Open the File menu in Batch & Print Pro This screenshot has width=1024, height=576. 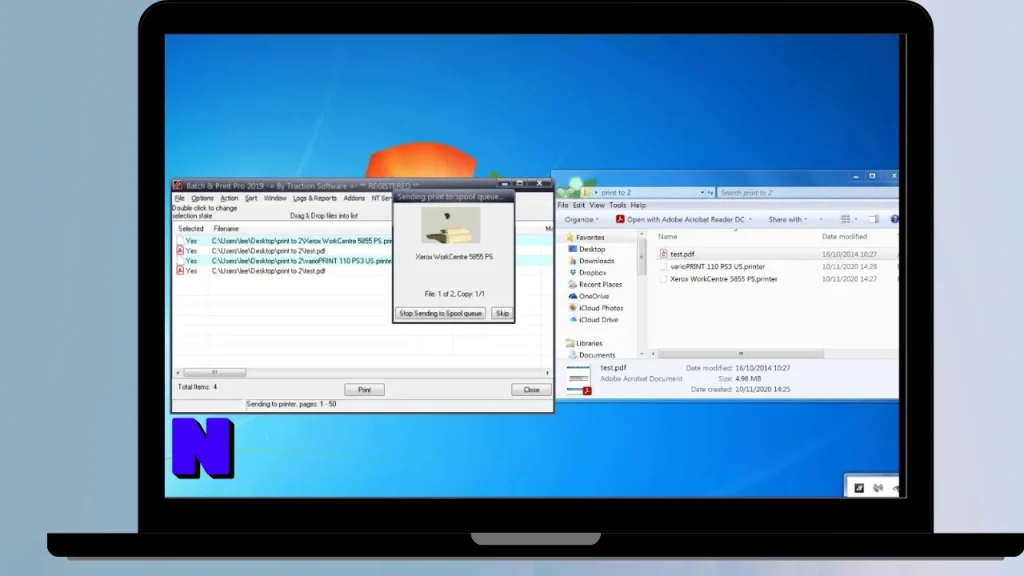(x=180, y=198)
